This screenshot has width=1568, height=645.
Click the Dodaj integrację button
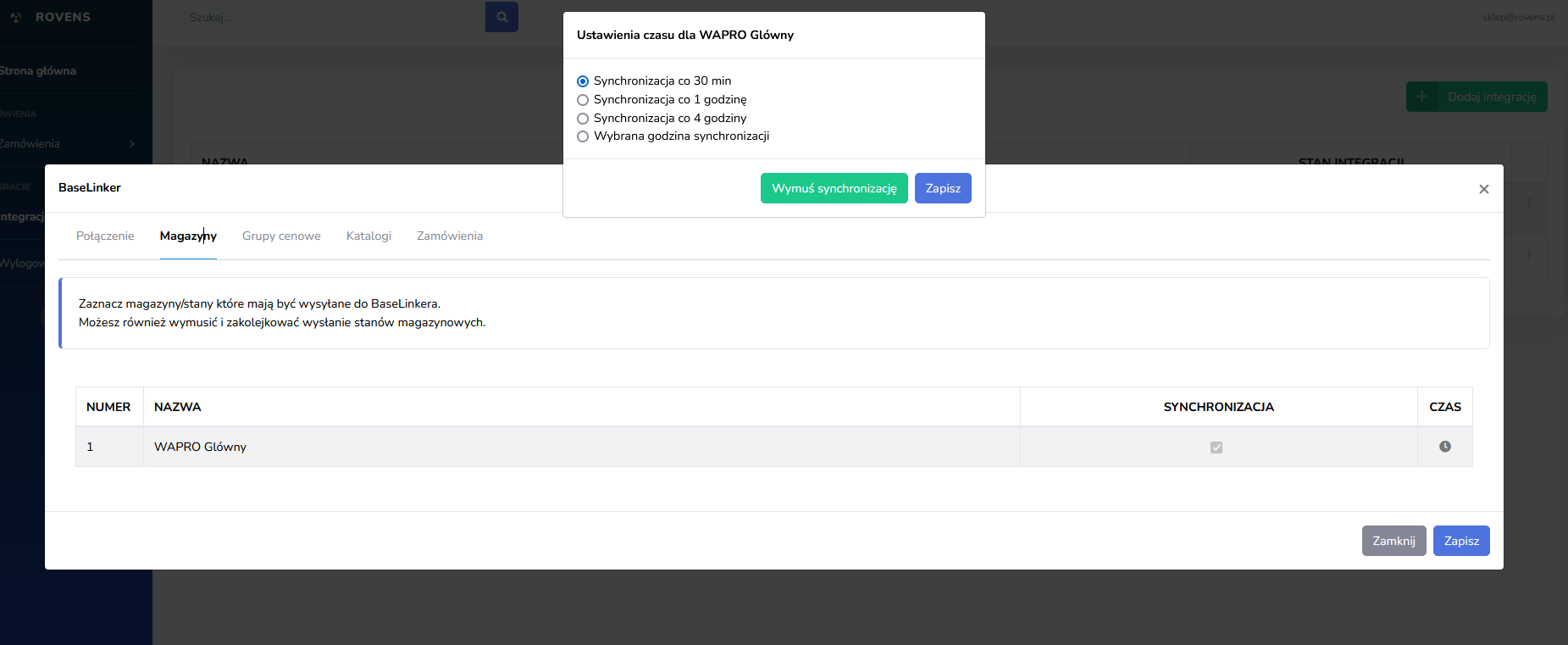(x=1477, y=97)
